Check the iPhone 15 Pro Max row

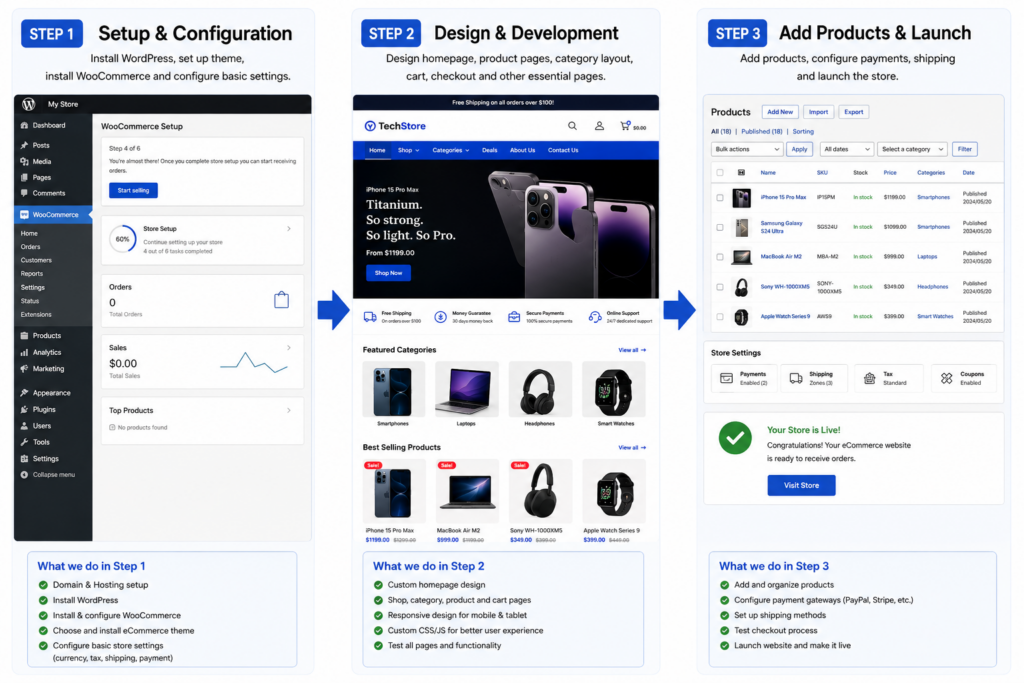coord(720,197)
